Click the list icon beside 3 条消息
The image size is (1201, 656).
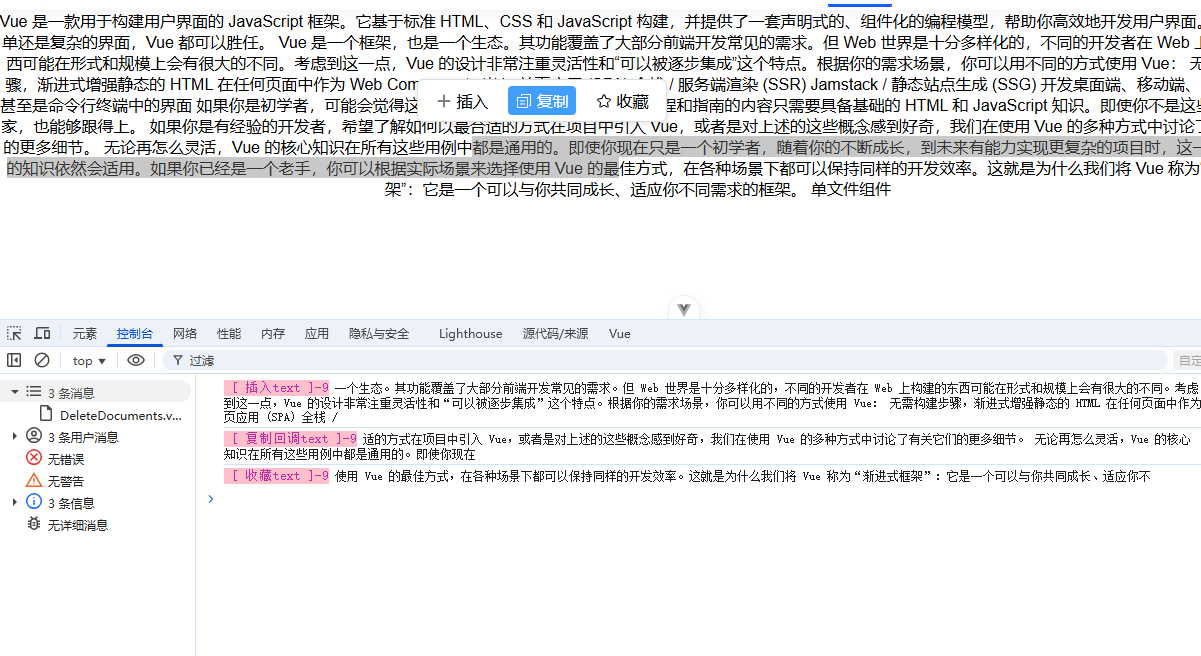(34, 392)
